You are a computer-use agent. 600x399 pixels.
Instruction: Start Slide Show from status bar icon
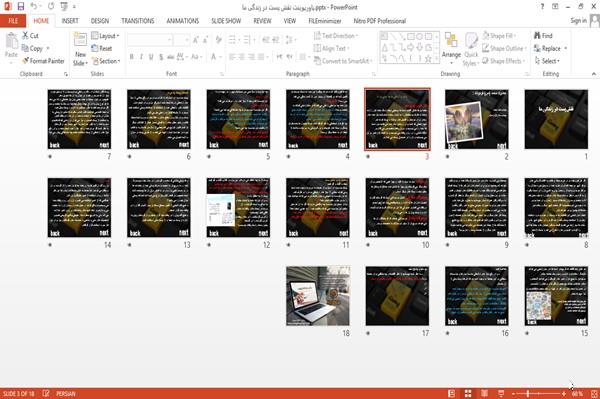pos(501,393)
